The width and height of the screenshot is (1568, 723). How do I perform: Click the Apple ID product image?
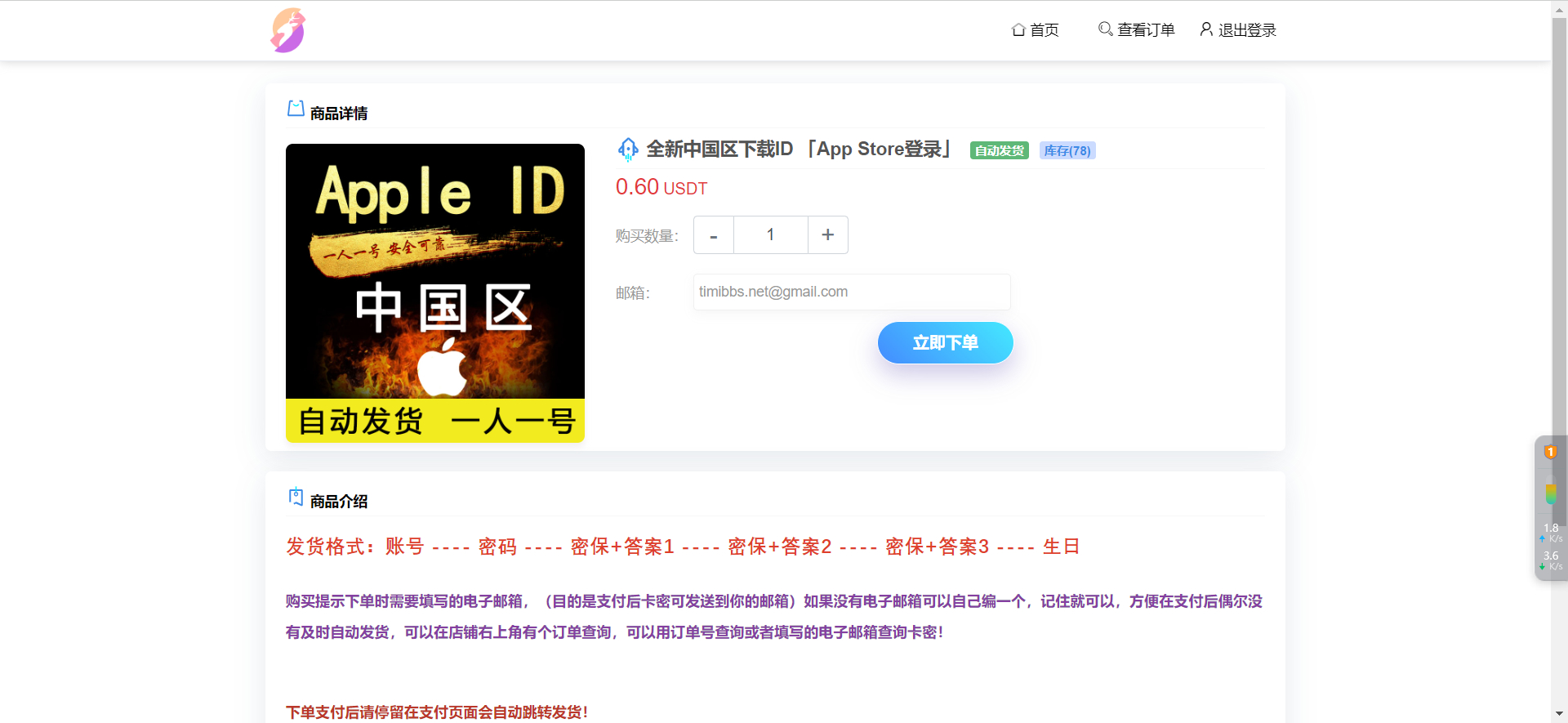435,293
